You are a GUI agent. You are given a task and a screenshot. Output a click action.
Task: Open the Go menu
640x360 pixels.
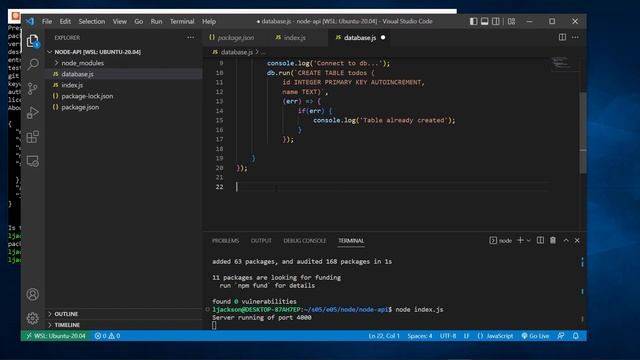[x=139, y=21]
